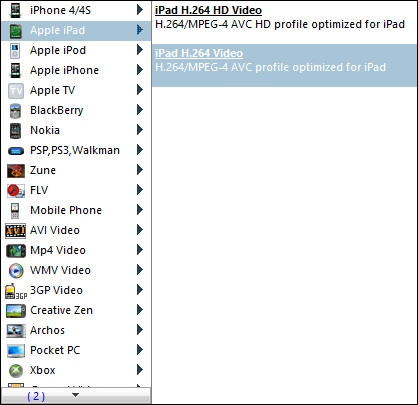Click the Apple TV icon
Image resolution: width=418 pixels, height=405 pixels.
[x=16, y=91]
